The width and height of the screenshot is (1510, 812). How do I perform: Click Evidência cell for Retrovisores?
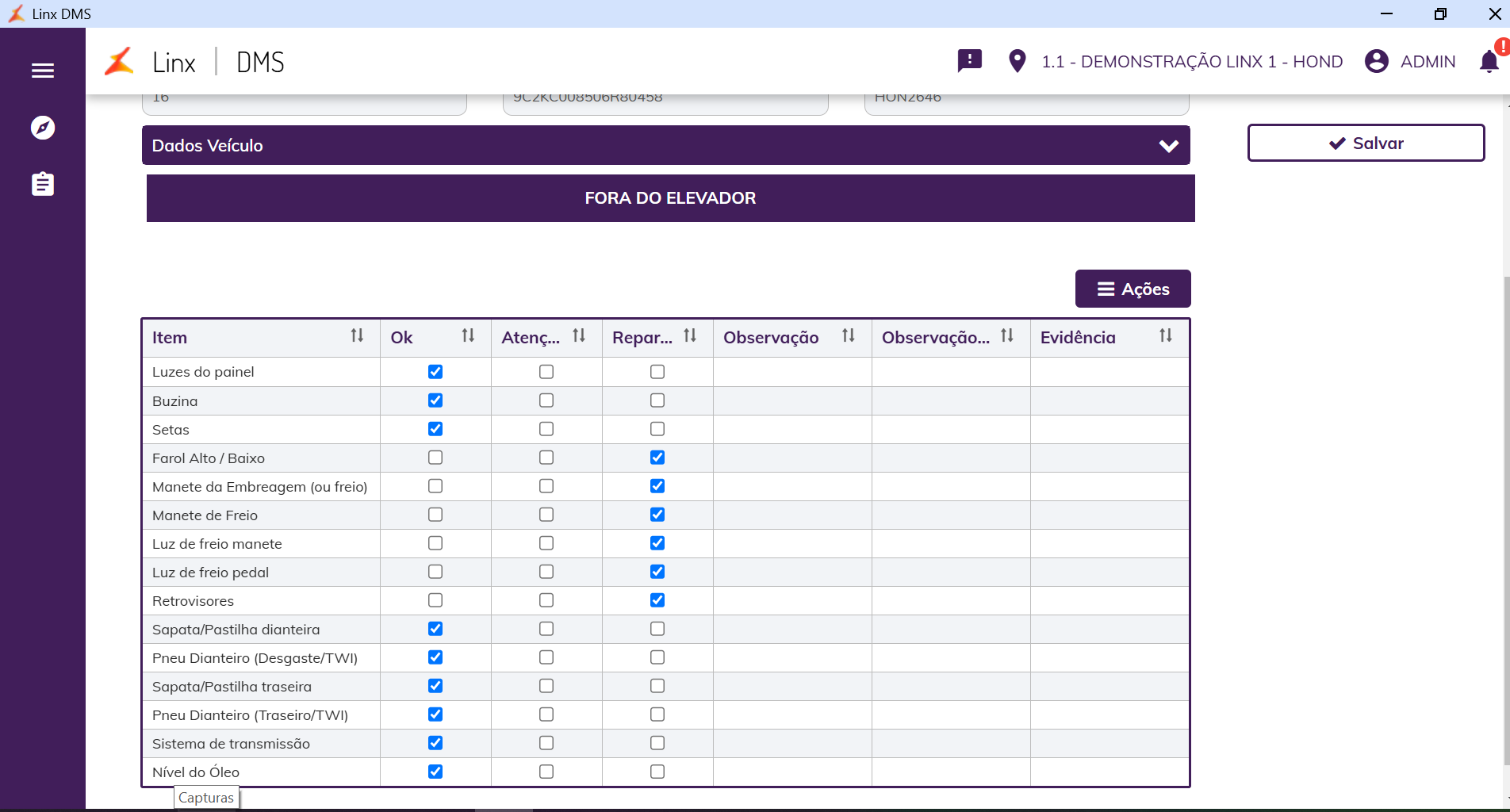coord(1110,600)
